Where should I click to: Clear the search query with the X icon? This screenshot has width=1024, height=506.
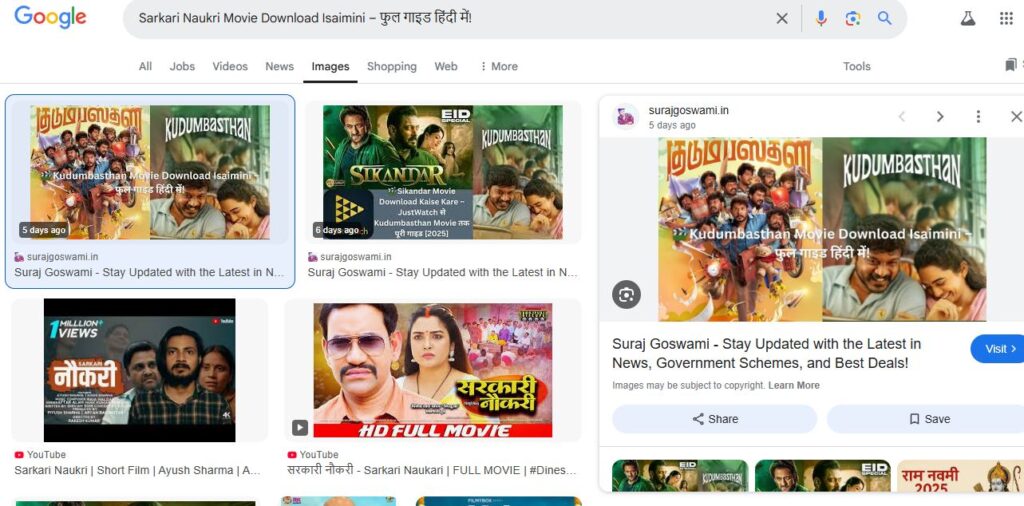coord(782,19)
